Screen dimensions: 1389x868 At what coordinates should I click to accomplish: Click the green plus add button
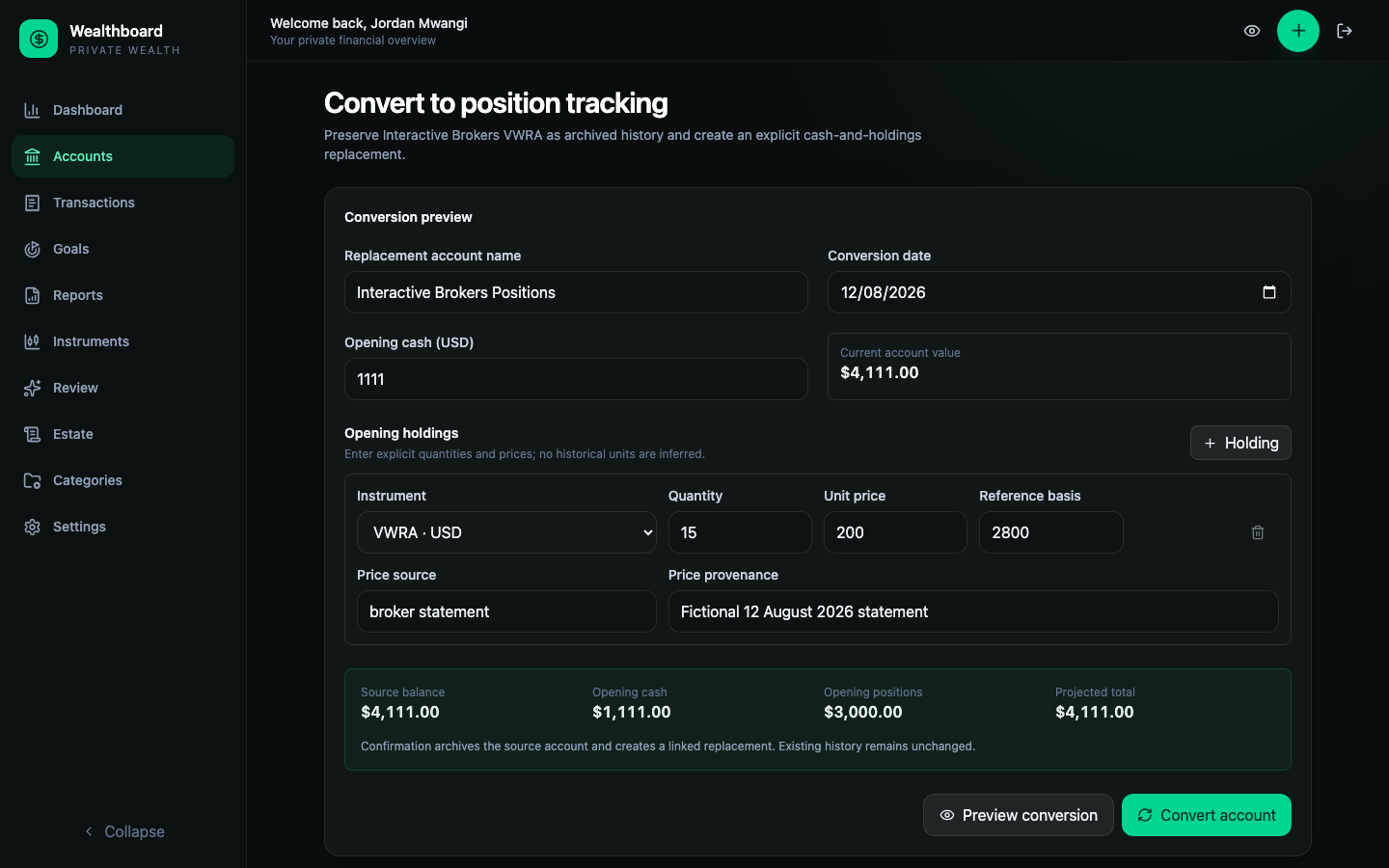click(x=1298, y=31)
